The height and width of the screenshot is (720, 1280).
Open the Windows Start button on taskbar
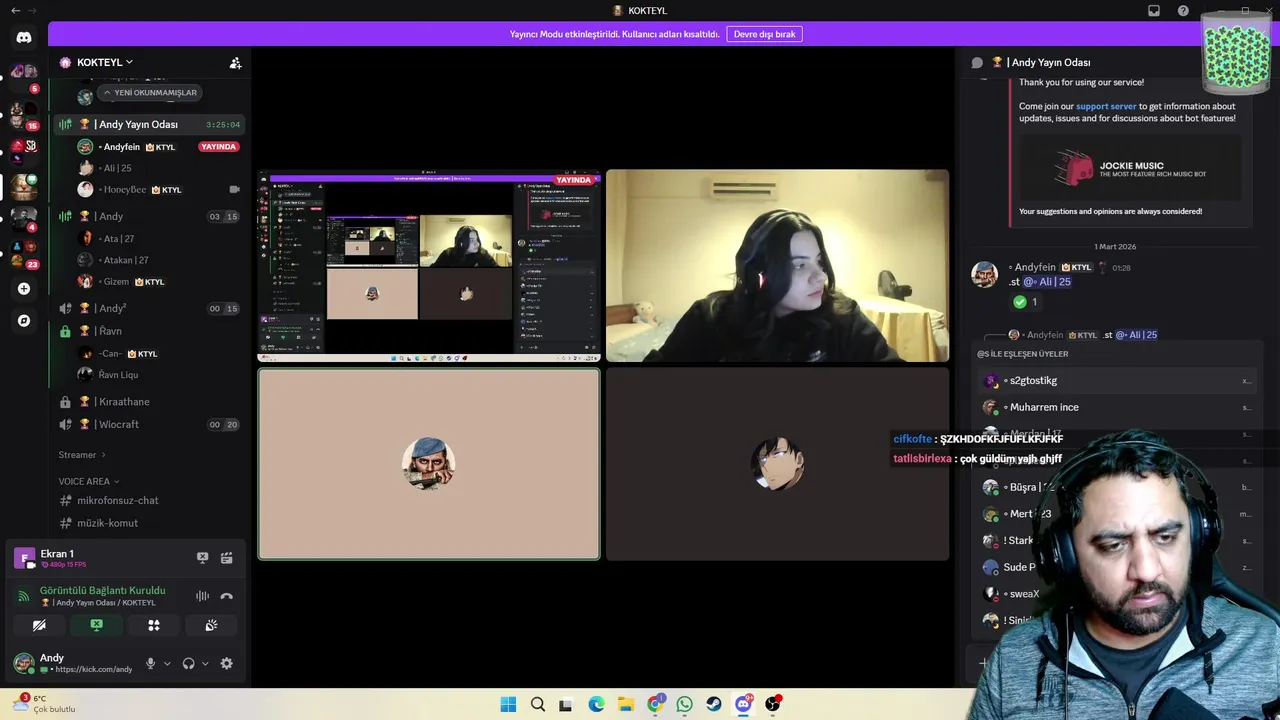(508, 704)
